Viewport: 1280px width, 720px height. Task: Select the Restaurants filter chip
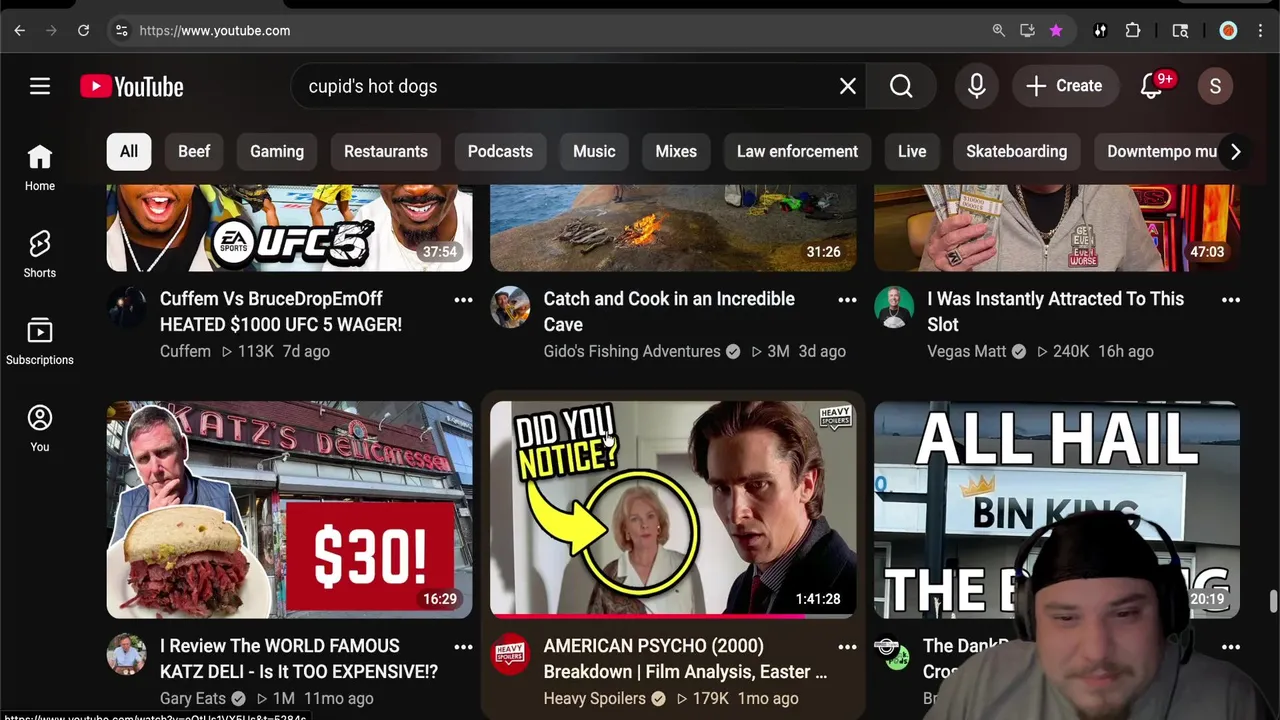tap(386, 151)
